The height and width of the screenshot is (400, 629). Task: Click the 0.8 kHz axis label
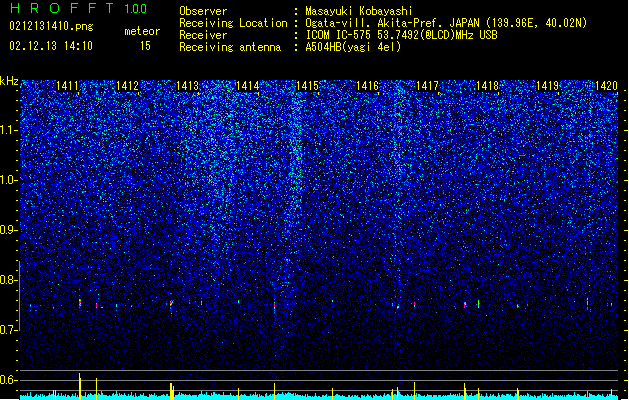click(9, 280)
